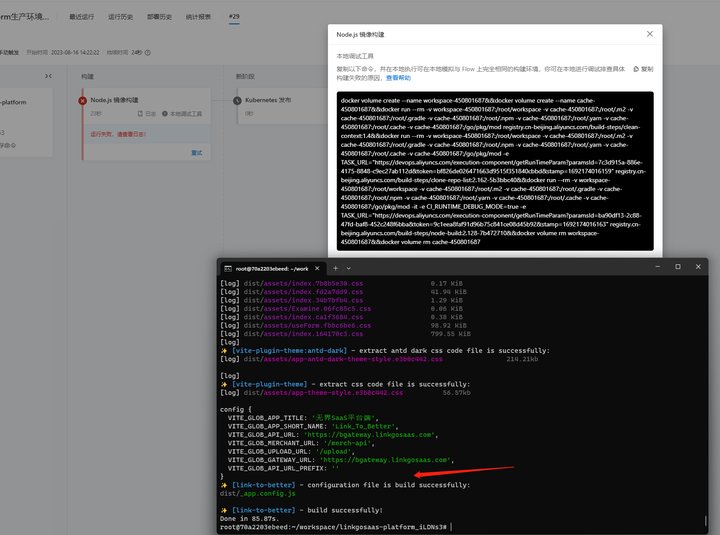The height and width of the screenshot is (535, 720).
Task: Close the Node.js 镜像构建 dialog
Action: point(649,34)
